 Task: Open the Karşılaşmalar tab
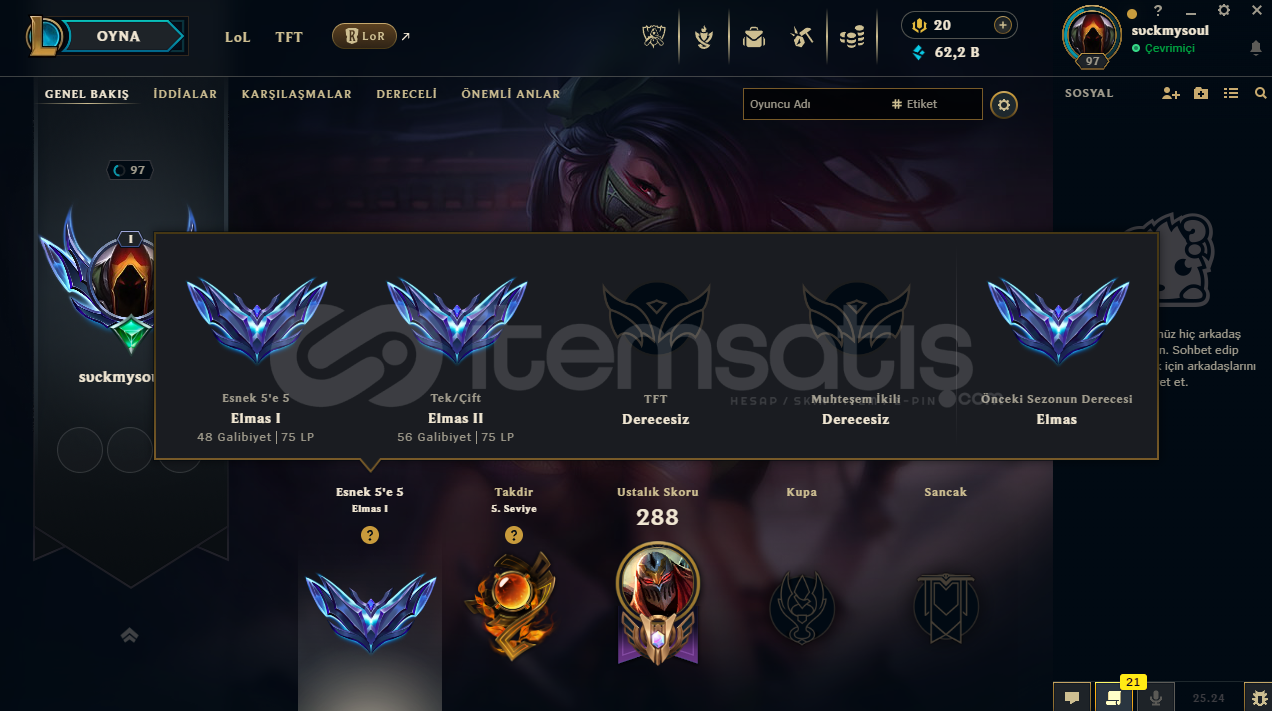click(x=296, y=94)
